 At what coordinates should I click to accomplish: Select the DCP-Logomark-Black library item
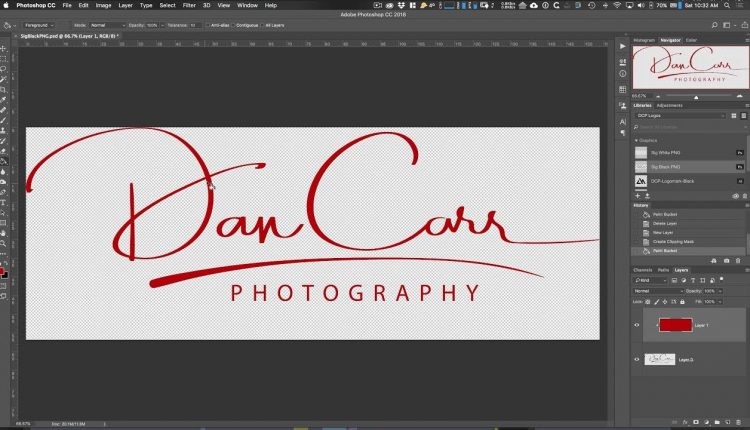690,181
